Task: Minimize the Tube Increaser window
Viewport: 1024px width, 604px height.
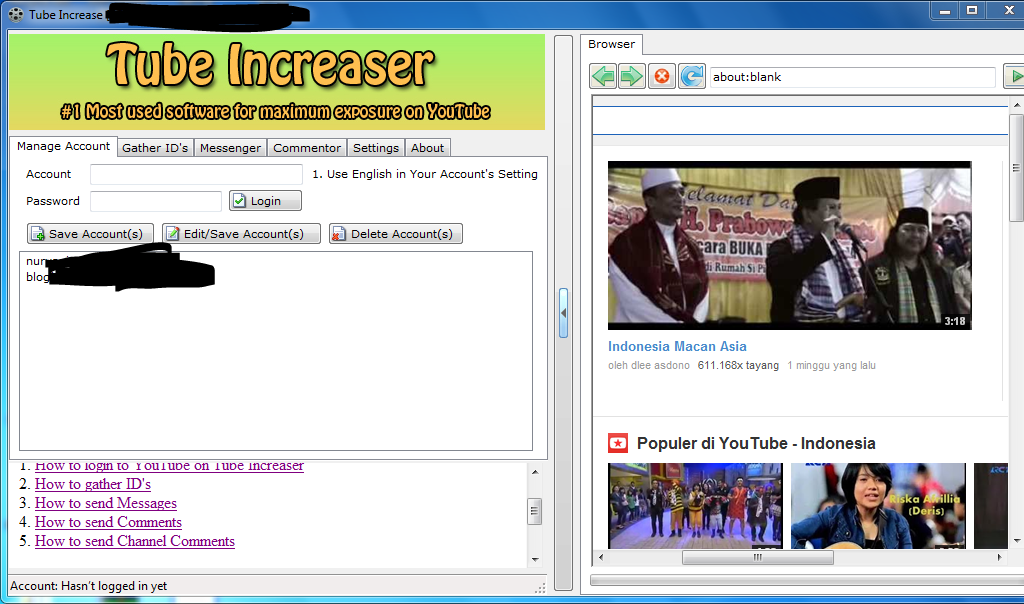Action: coord(944,10)
